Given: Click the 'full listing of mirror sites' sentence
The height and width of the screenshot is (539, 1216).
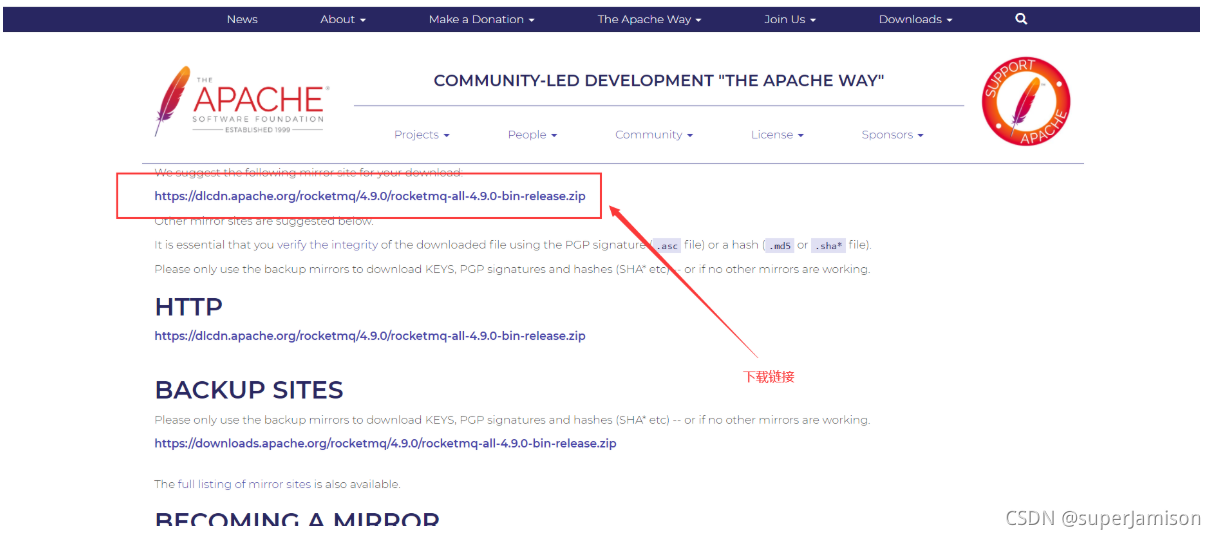Looking at the screenshot, I should [x=277, y=484].
